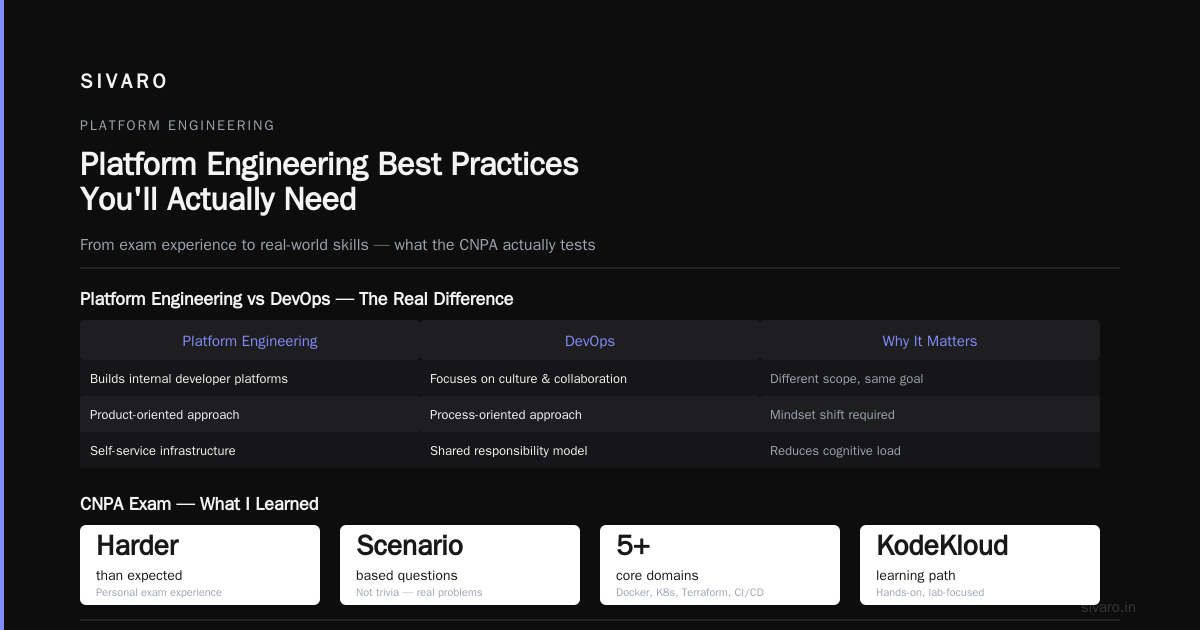Select the DevOps column header
This screenshot has height=630, width=1200.
590,341
